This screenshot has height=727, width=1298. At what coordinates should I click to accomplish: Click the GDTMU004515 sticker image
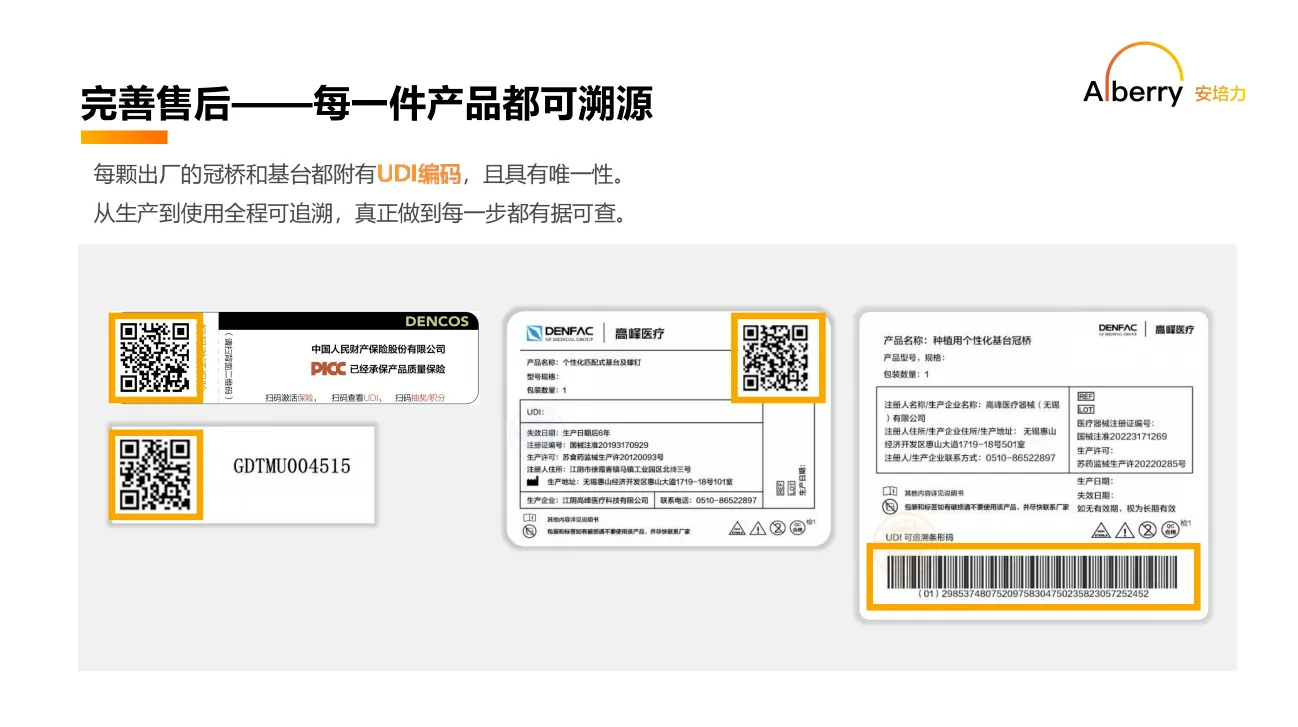click(241, 474)
